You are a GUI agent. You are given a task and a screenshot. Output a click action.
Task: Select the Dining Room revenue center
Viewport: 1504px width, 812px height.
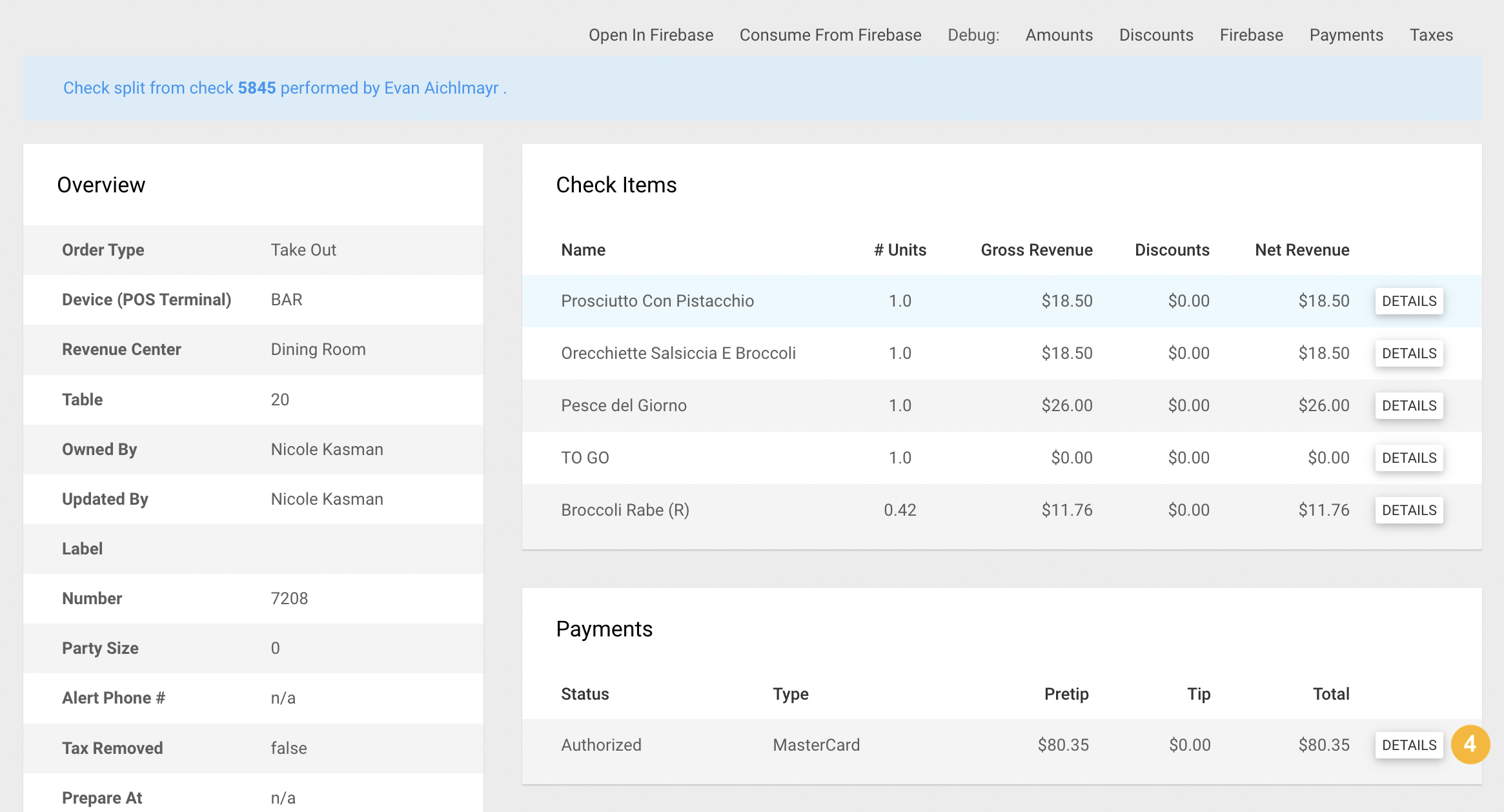coord(318,349)
